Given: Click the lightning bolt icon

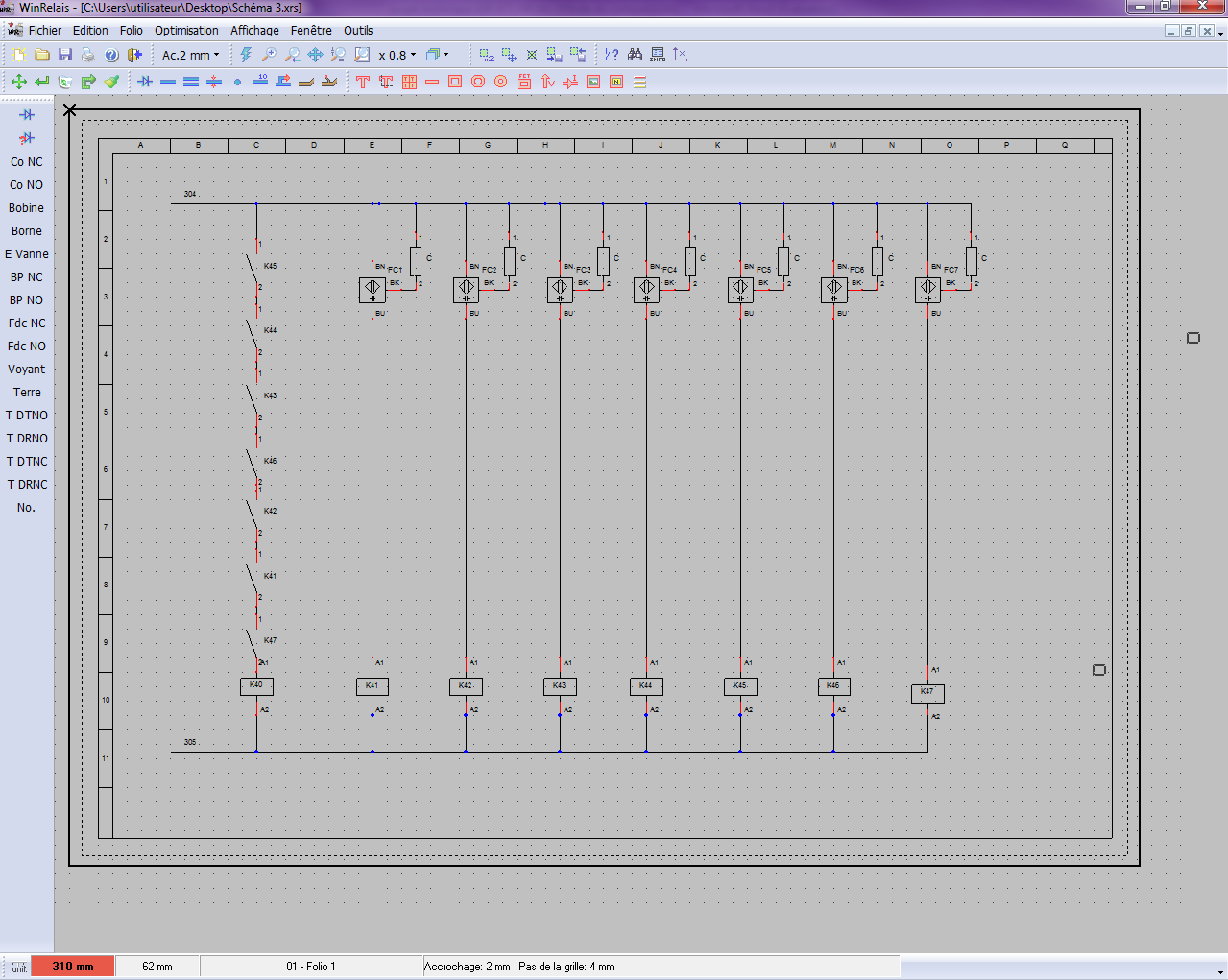Looking at the screenshot, I should (246, 55).
